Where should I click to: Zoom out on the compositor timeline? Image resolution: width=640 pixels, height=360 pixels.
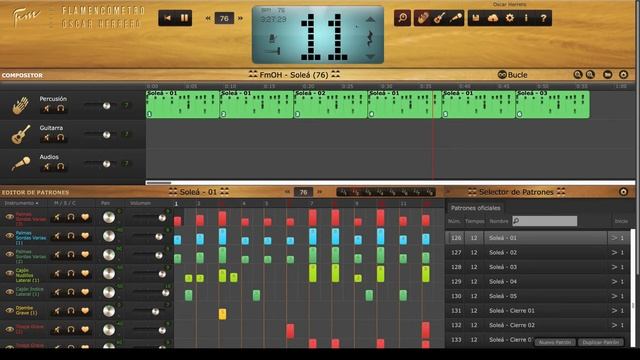(x=590, y=74)
